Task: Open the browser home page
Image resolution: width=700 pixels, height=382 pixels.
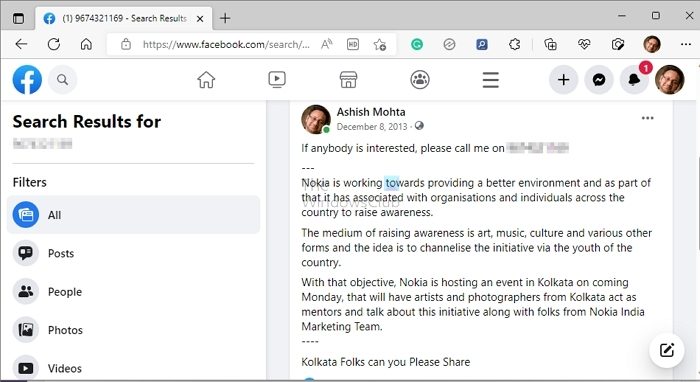Action: [x=86, y=44]
